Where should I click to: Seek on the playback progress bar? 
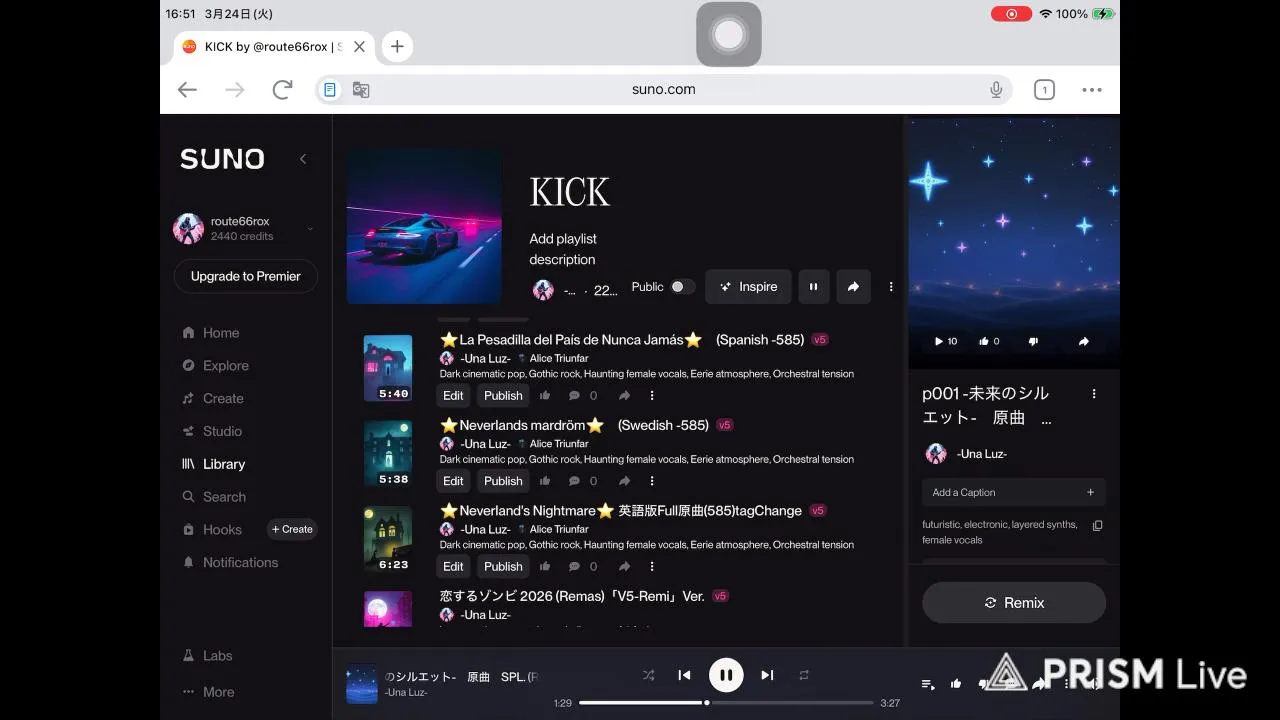pyautogui.click(x=726, y=703)
